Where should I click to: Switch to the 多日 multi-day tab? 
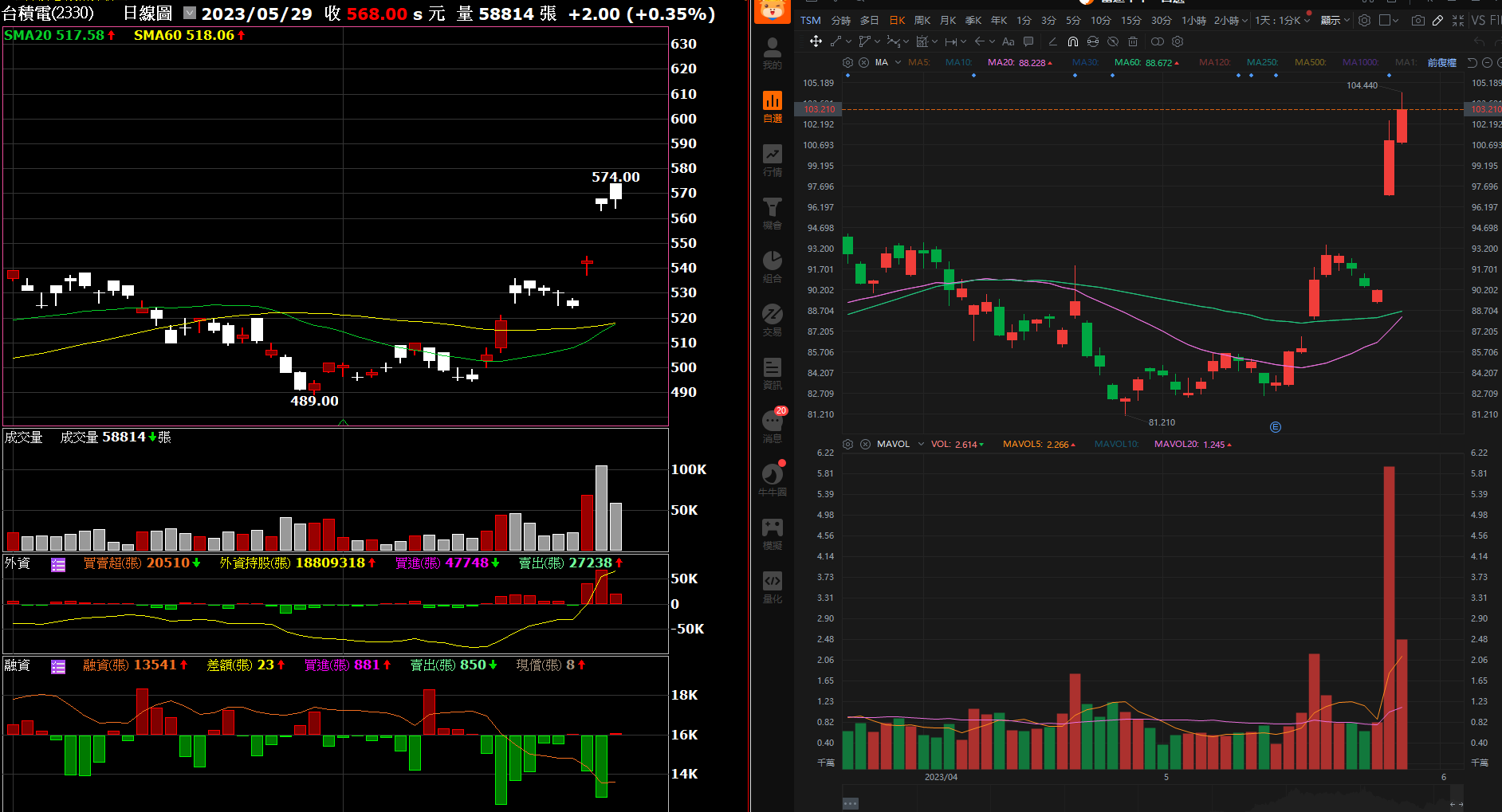click(x=869, y=20)
